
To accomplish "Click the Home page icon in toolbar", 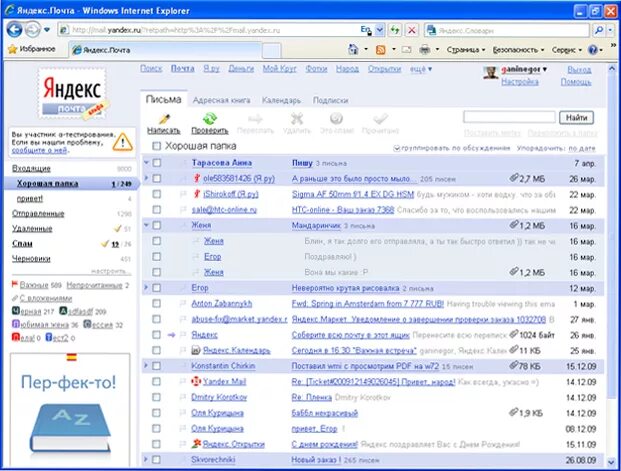I will tap(353, 50).
